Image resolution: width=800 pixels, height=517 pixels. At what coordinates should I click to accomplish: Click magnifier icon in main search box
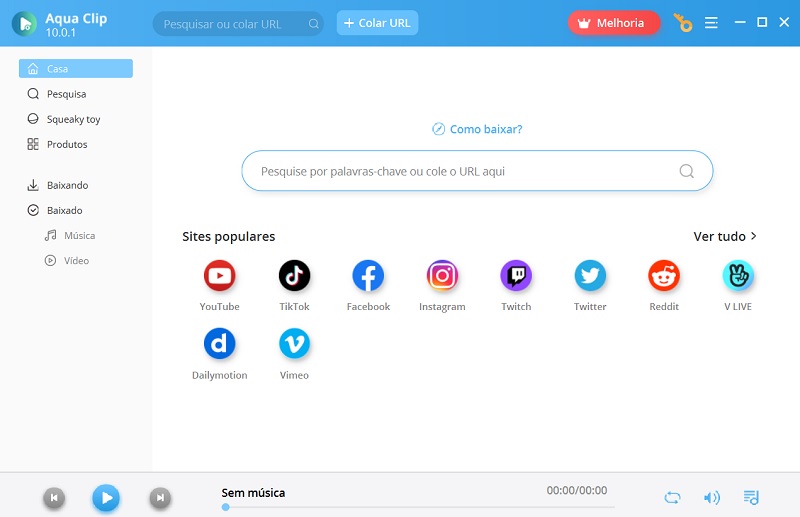pos(687,171)
